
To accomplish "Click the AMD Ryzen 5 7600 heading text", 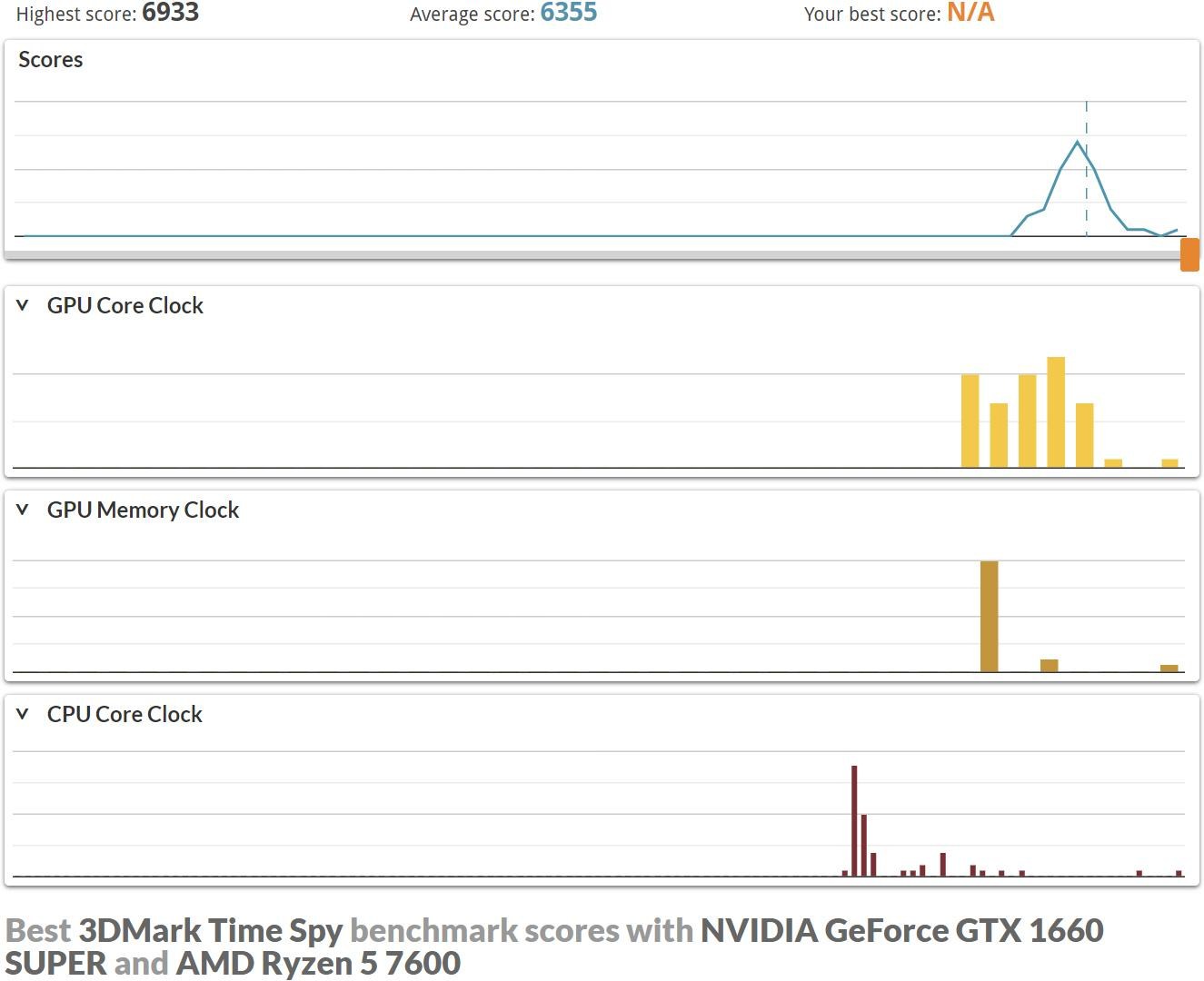I will [318, 963].
